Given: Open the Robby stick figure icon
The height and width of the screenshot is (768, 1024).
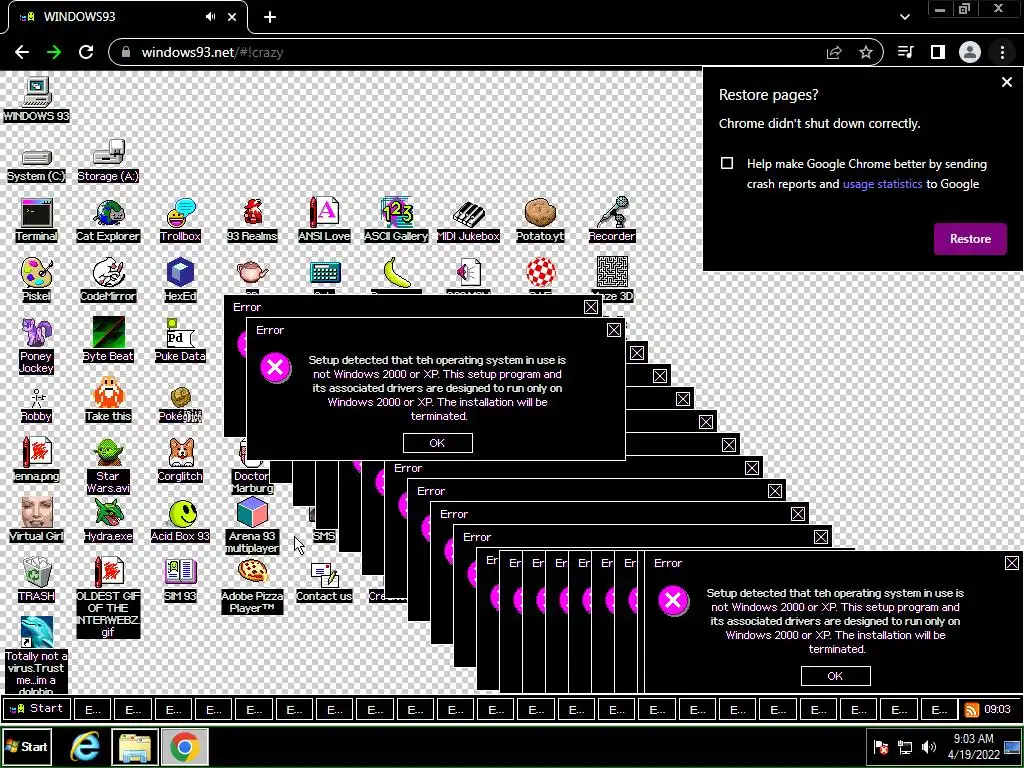Looking at the screenshot, I should 36,406.
